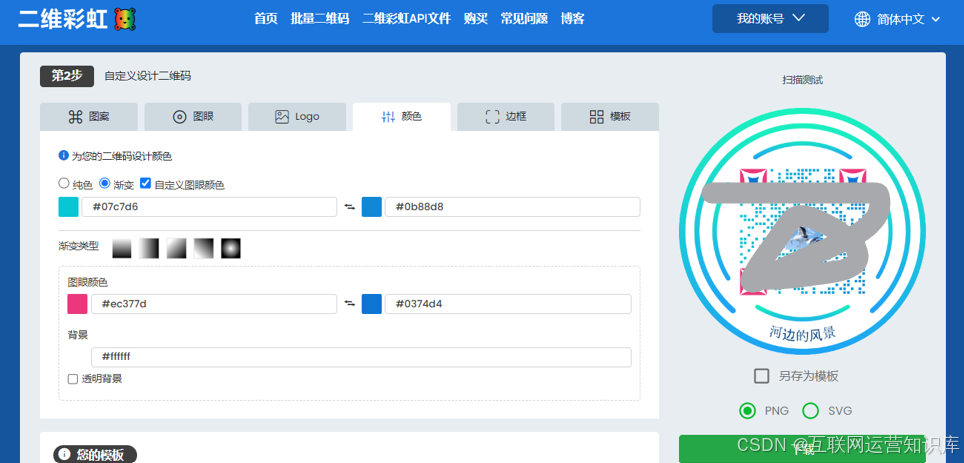The height and width of the screenshot is (463, 964).
Task: Check 另存为模板 checkbox
Action: 762,376
